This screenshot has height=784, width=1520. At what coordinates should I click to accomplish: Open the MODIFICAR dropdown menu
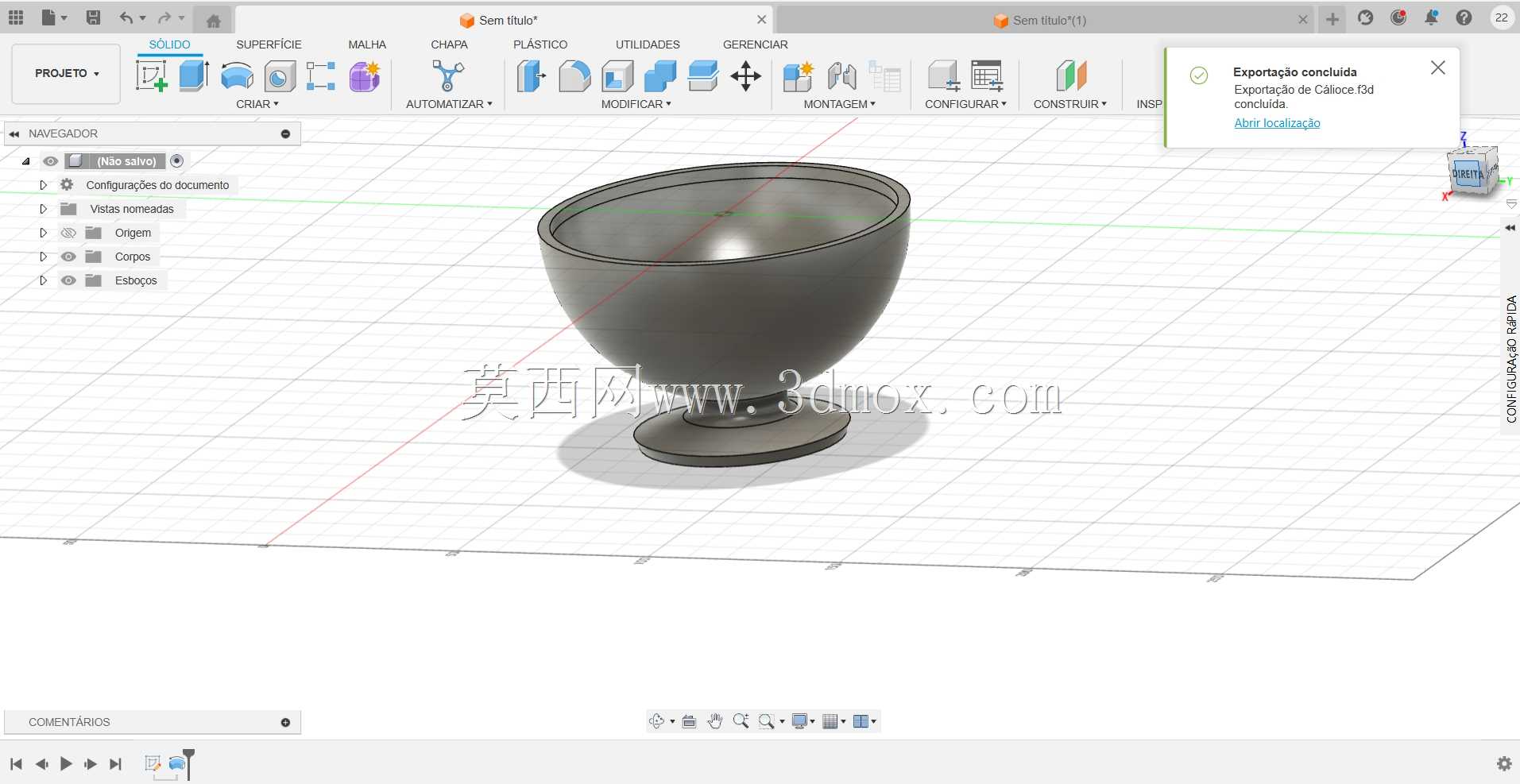[x=636, y=104]
